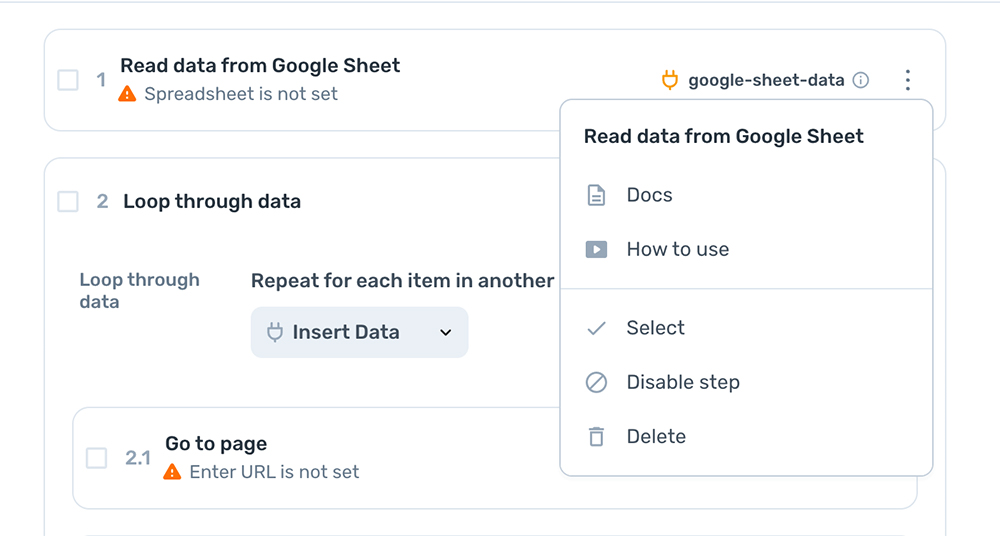Click the Enter URL is not set message

click(x=274, y=472)
